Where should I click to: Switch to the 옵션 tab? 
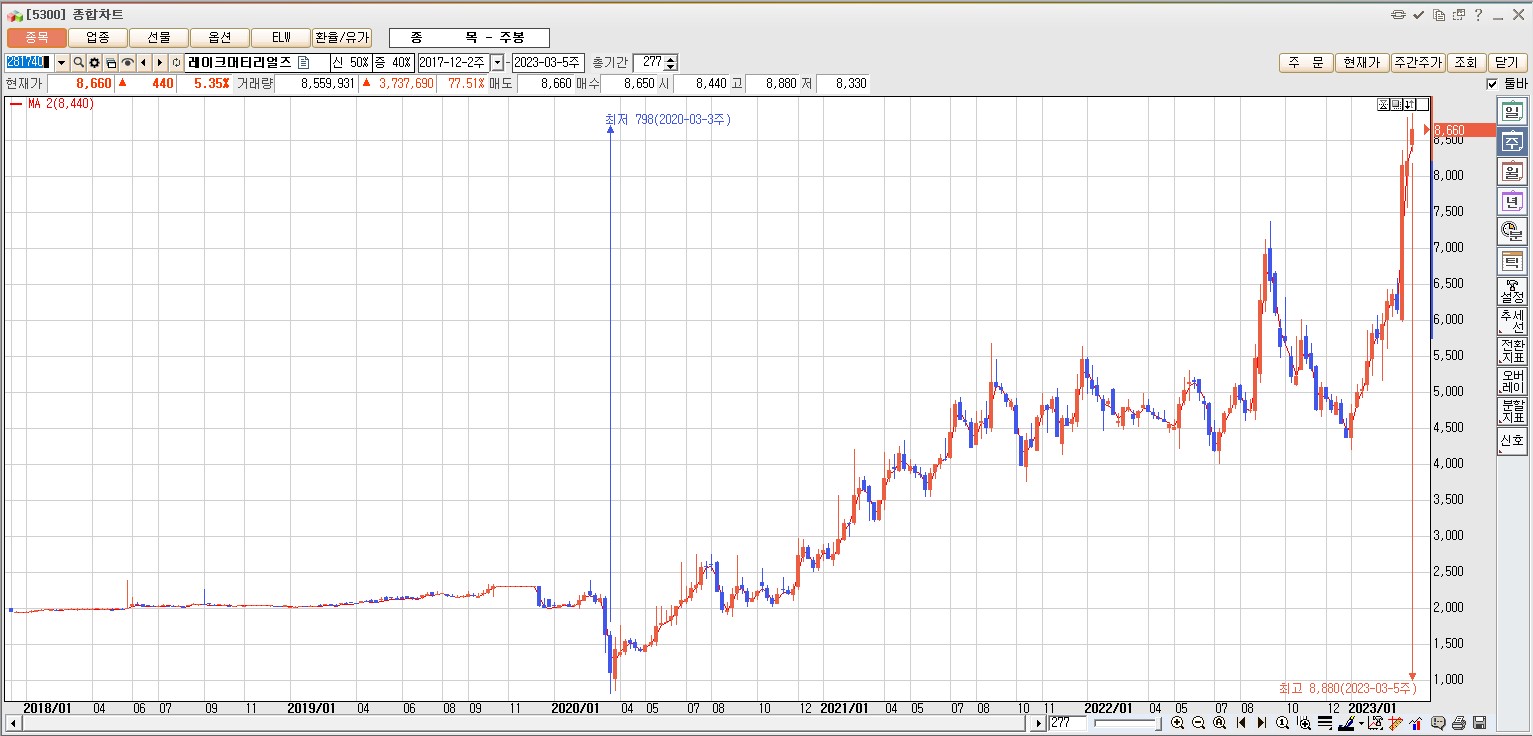coord(220,38)
